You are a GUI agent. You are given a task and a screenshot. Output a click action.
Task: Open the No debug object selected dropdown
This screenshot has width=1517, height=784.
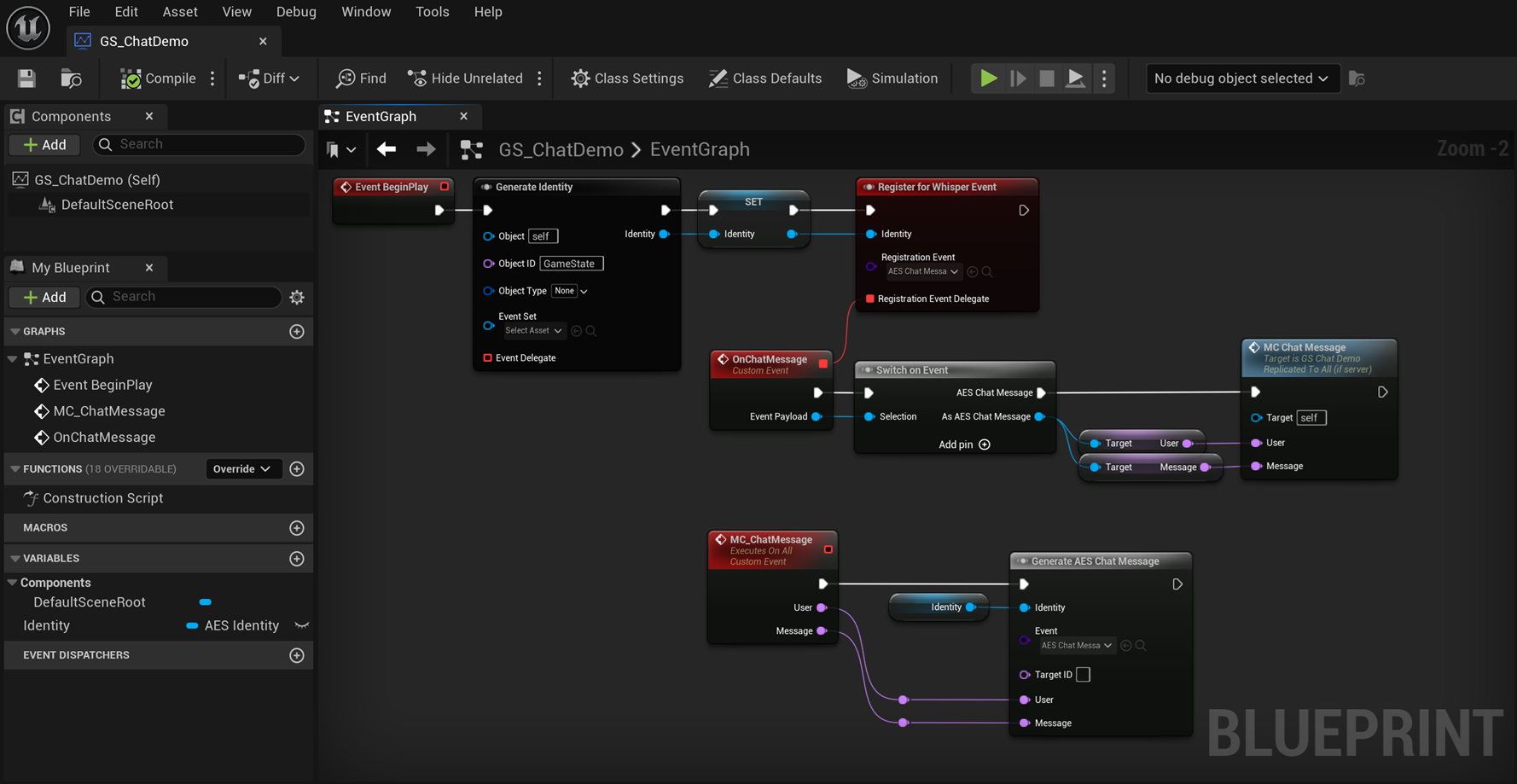point(1242,78)
